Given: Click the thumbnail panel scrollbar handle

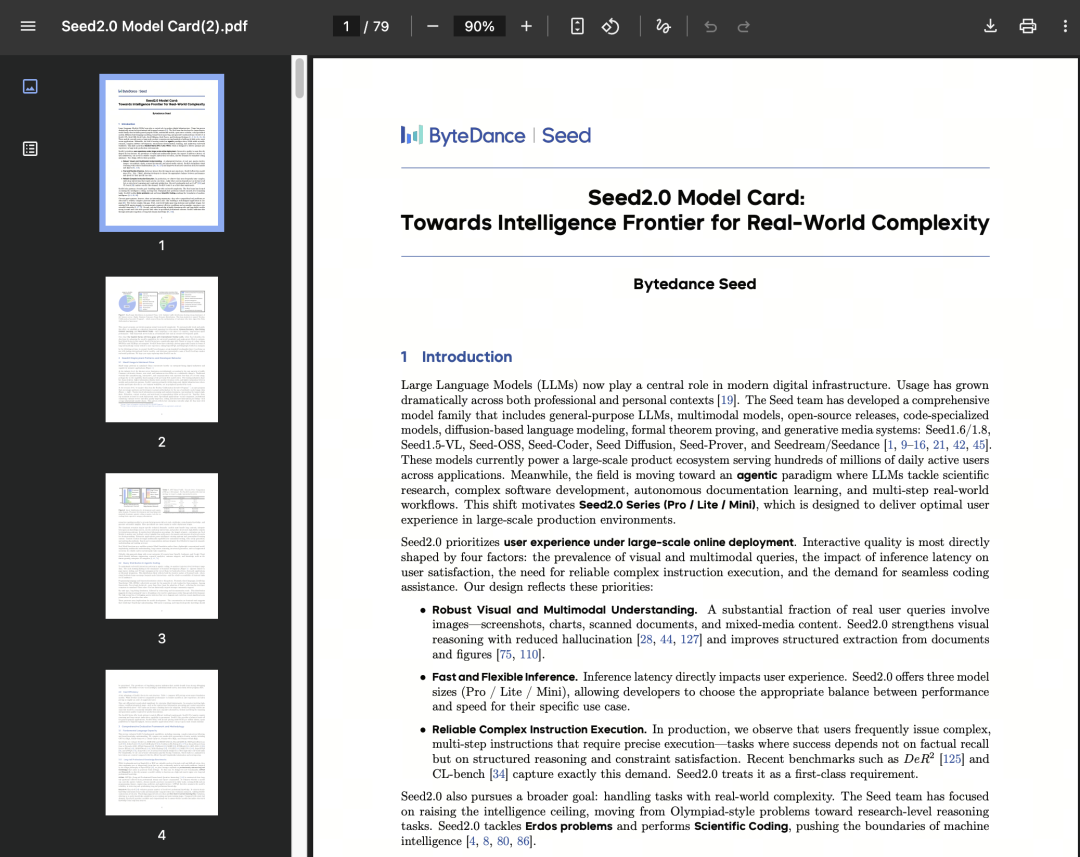Looking at the screenshot, I should (299, 79).
